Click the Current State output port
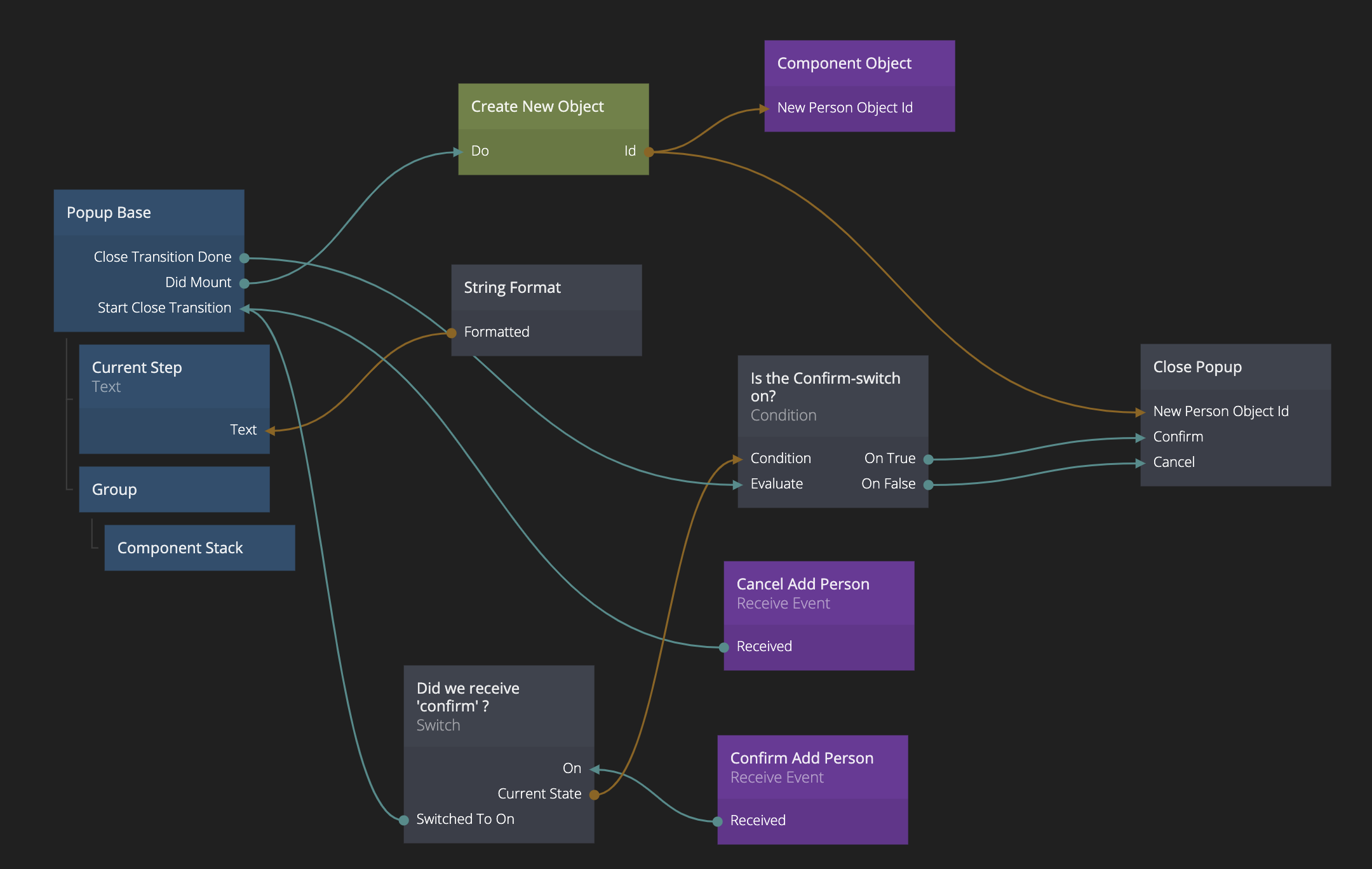The image size is (1372, 869). 594,795
